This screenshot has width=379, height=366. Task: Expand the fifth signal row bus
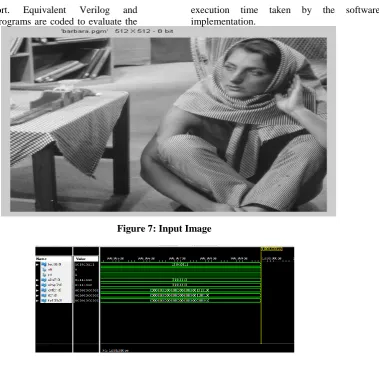37,285
